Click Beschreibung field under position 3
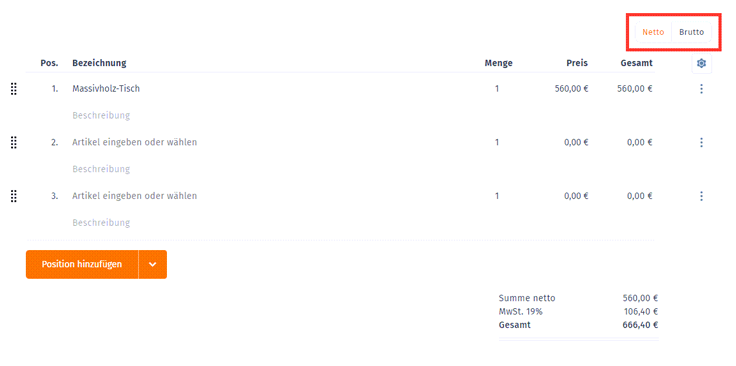Image resolution: width=736 pixels, height=366 pixels. 101,222
